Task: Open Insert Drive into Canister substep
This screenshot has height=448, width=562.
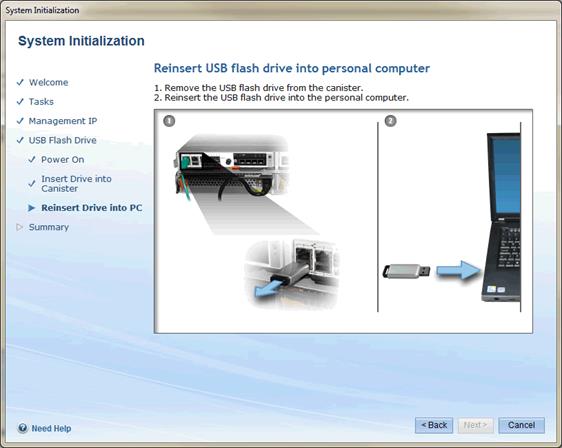Action: click(x=76, y=184)
